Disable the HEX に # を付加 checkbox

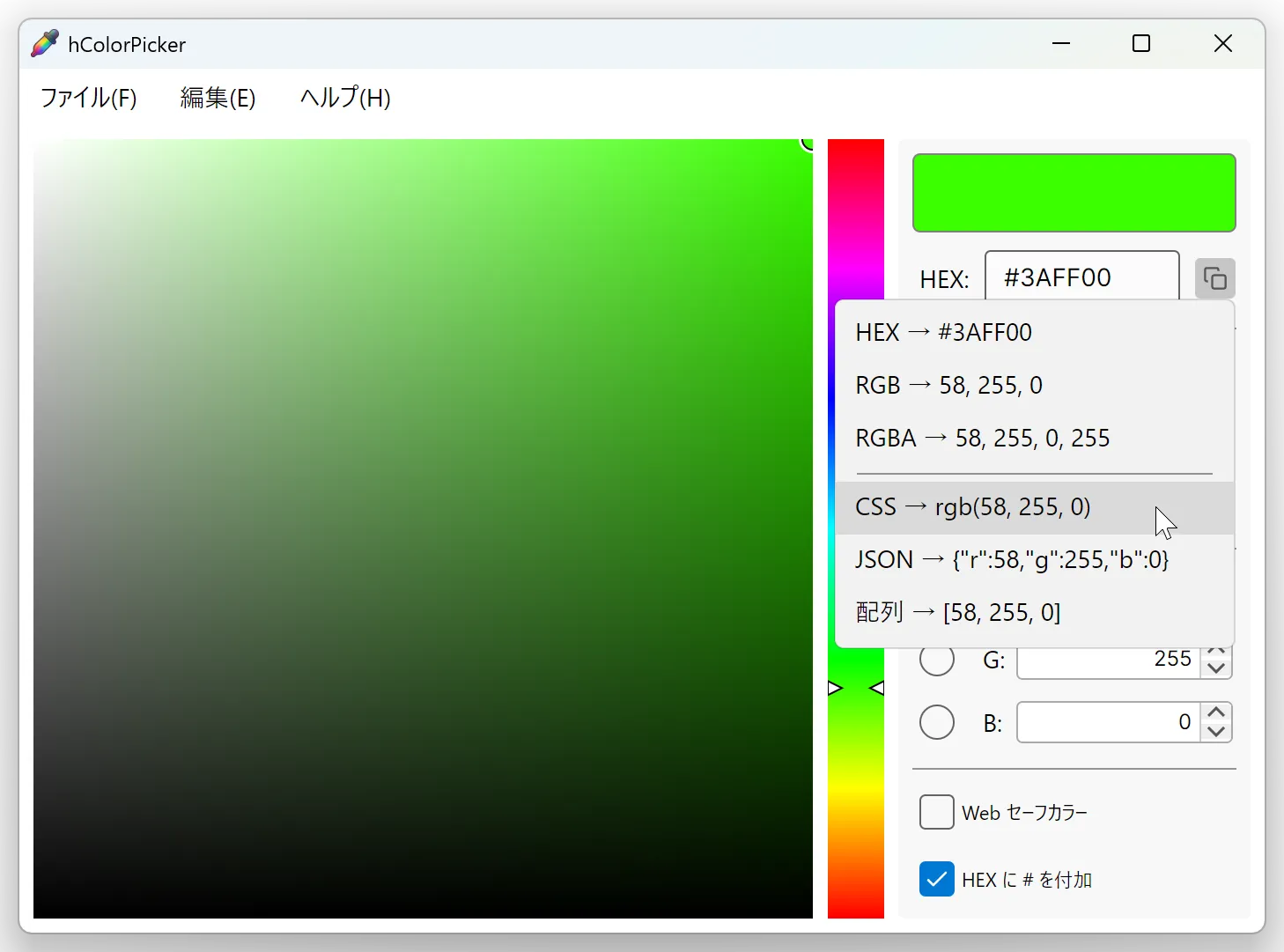[936, 878]
